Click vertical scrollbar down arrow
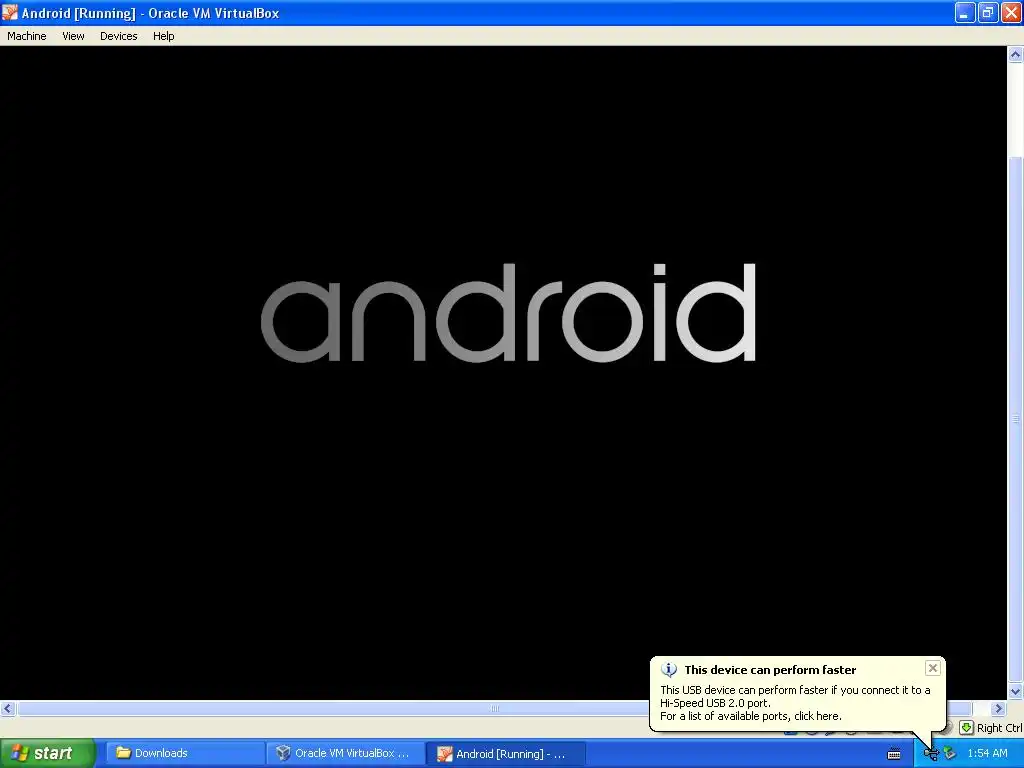The image size is (1024, 768). point(1016,692)
